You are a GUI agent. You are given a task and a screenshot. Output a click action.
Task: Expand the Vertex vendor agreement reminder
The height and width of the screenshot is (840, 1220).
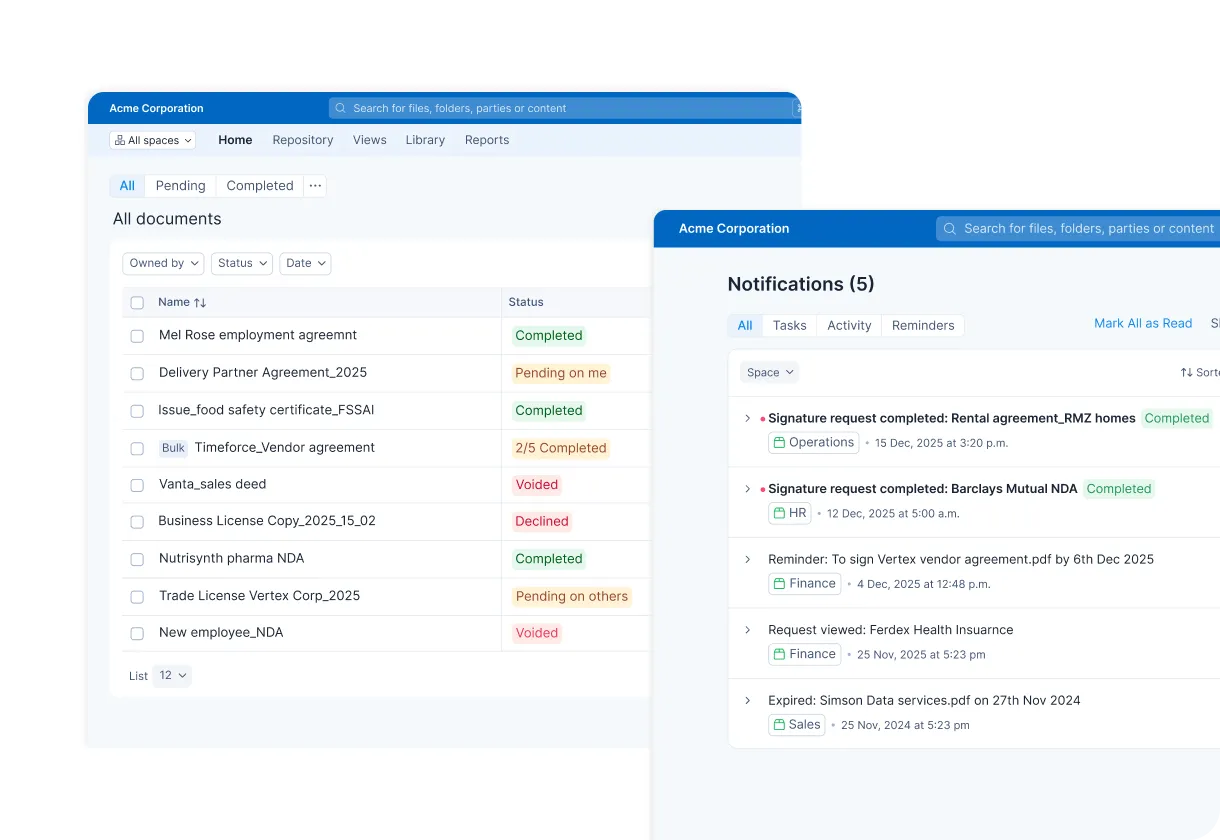pyautogui.click(x=747, y=559)
